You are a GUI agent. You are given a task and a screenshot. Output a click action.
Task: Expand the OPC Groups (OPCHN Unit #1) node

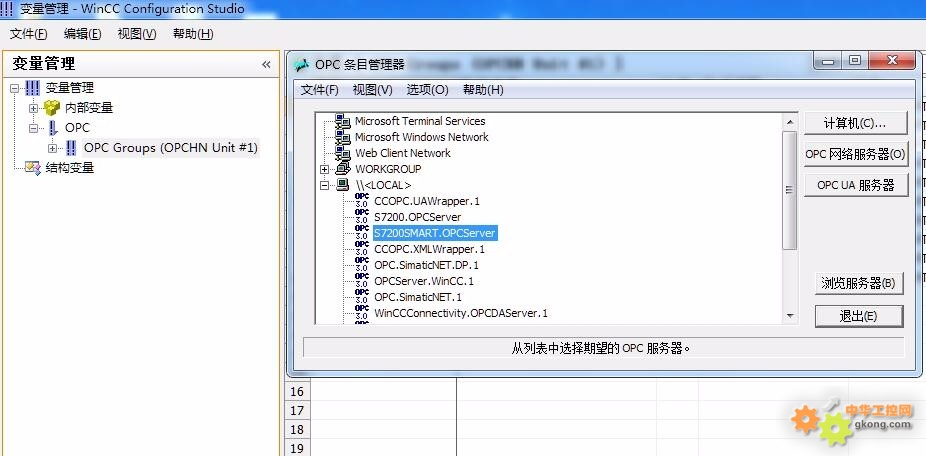52,148
